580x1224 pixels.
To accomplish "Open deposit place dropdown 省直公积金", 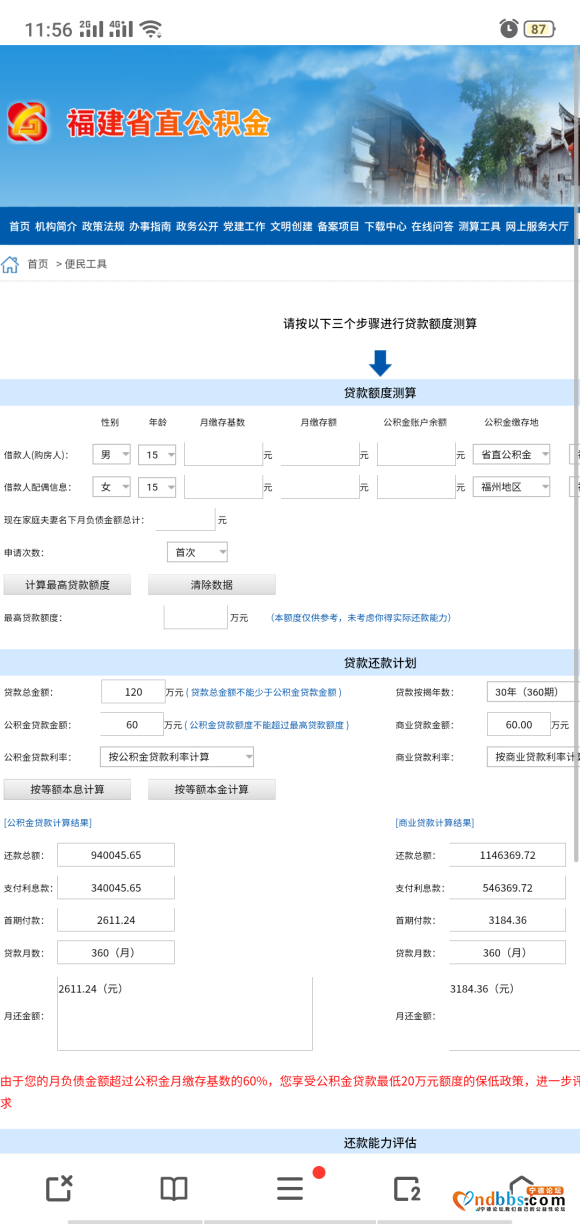I will [x=511, y=455].
